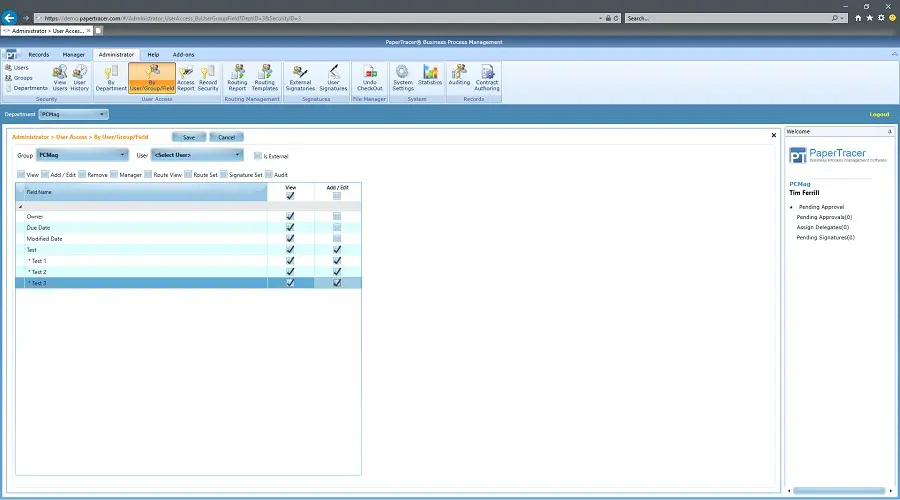The width and height of the screenshot is (900, 500).
Task: Toggle View checkbox for Due Date row
Action: point(290,227)
